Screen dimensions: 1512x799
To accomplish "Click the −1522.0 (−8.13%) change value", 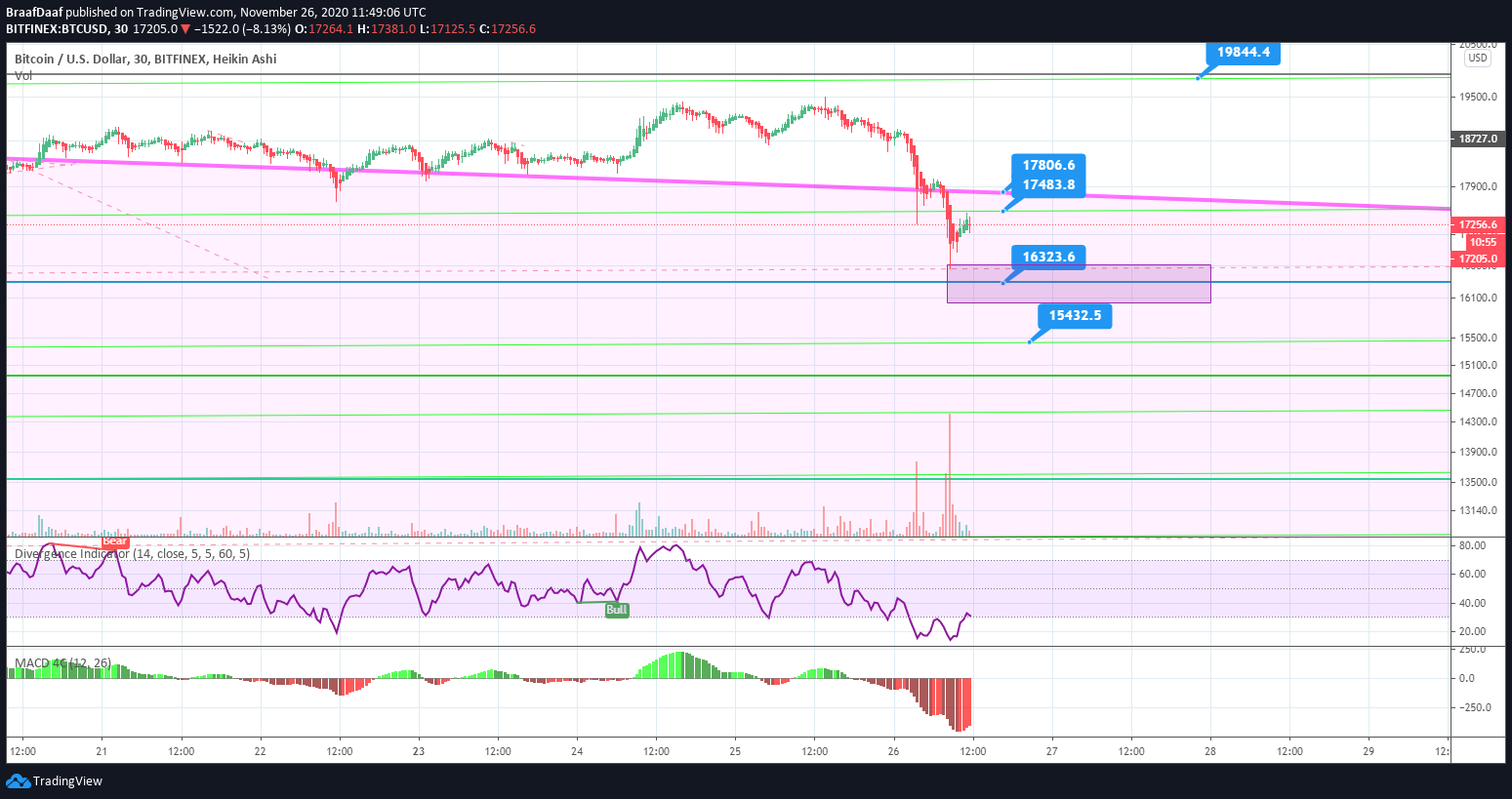I will [241, 29].
